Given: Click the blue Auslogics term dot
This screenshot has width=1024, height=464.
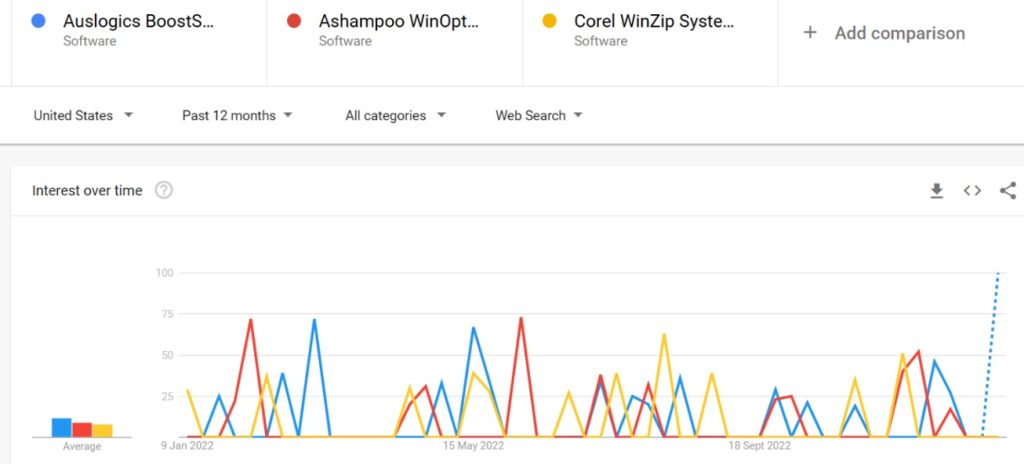Looking at the screenshot, I should [x=38, y=21].
